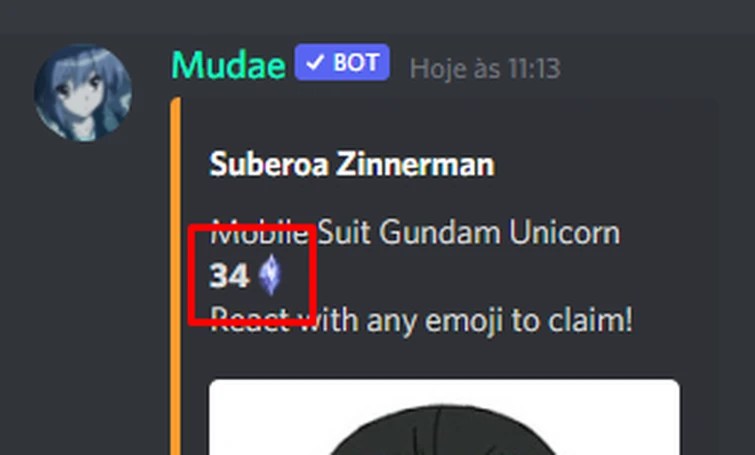The image size is (755, 455).
Task: Click the orange embed side bar
Action: tap(176, 276)
